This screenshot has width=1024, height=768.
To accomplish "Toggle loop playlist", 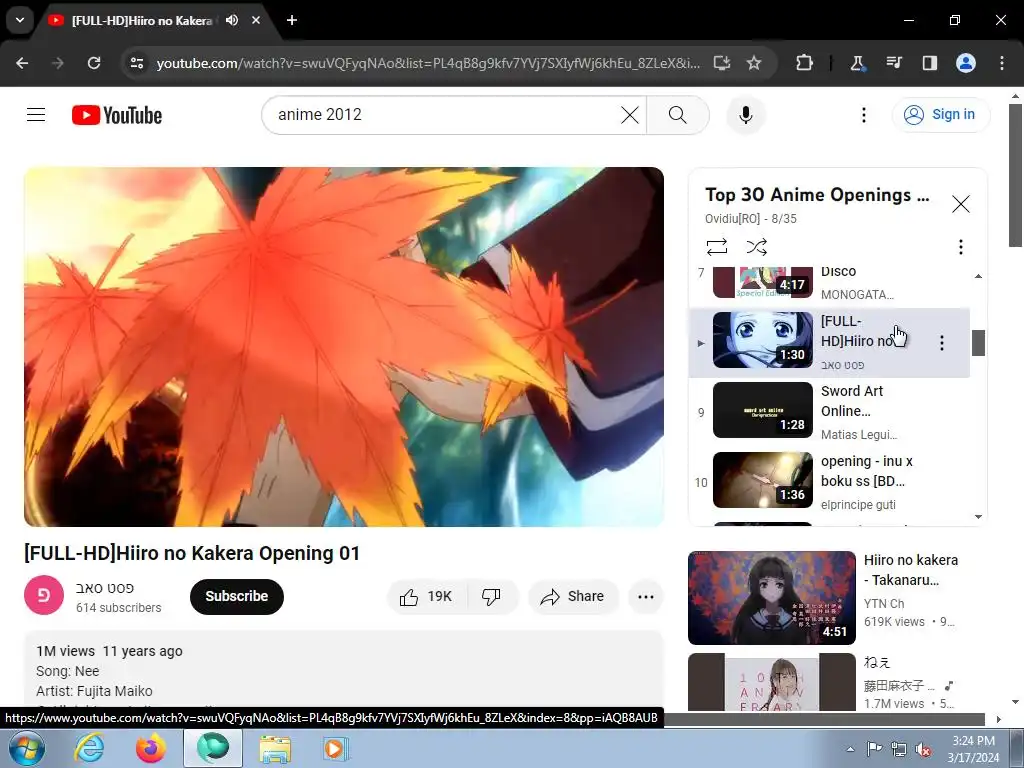I will pyautogui.click(x=716, y=247).
